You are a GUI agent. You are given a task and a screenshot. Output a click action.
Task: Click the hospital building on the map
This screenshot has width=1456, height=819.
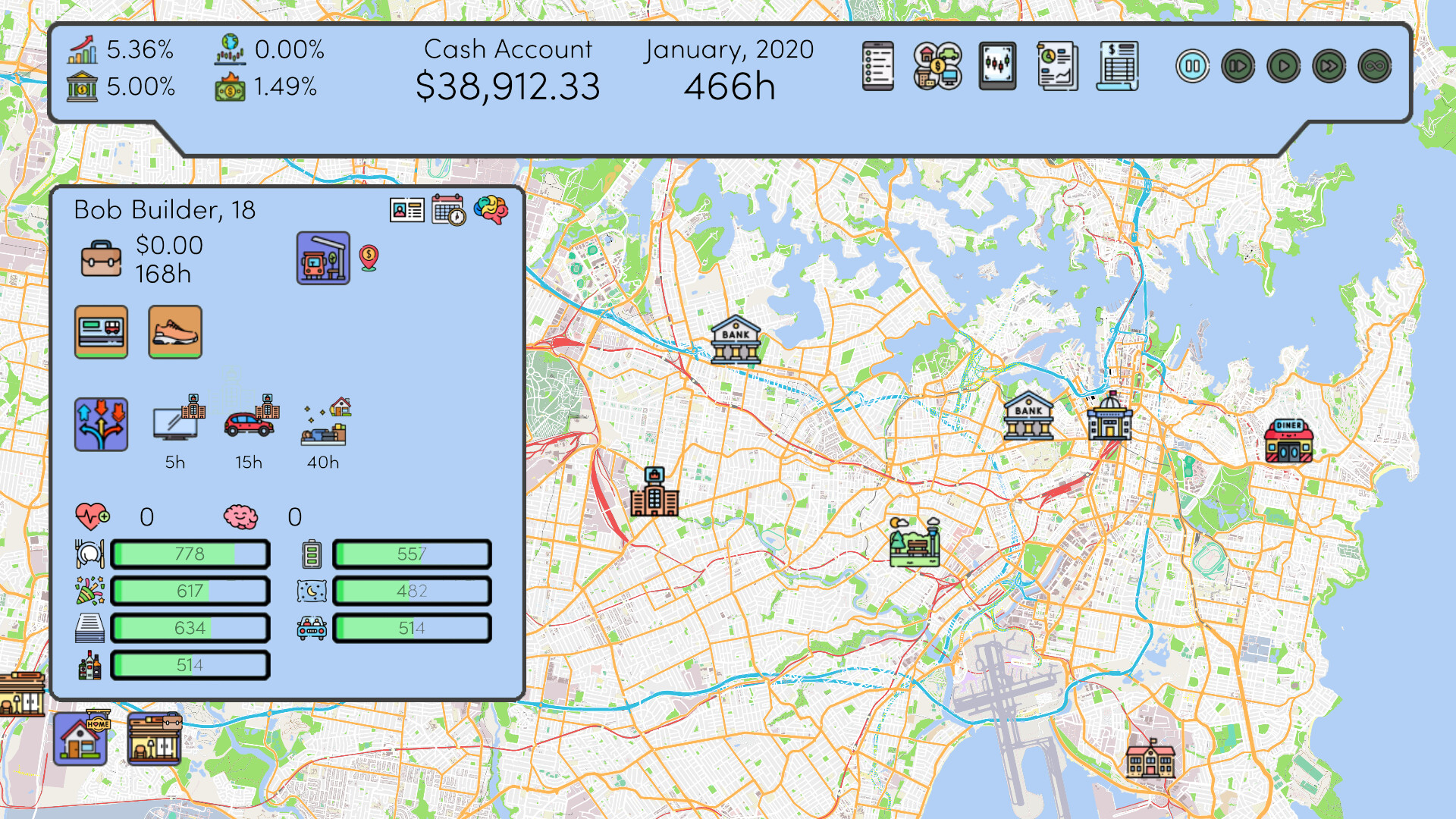(x=654, y=493)
